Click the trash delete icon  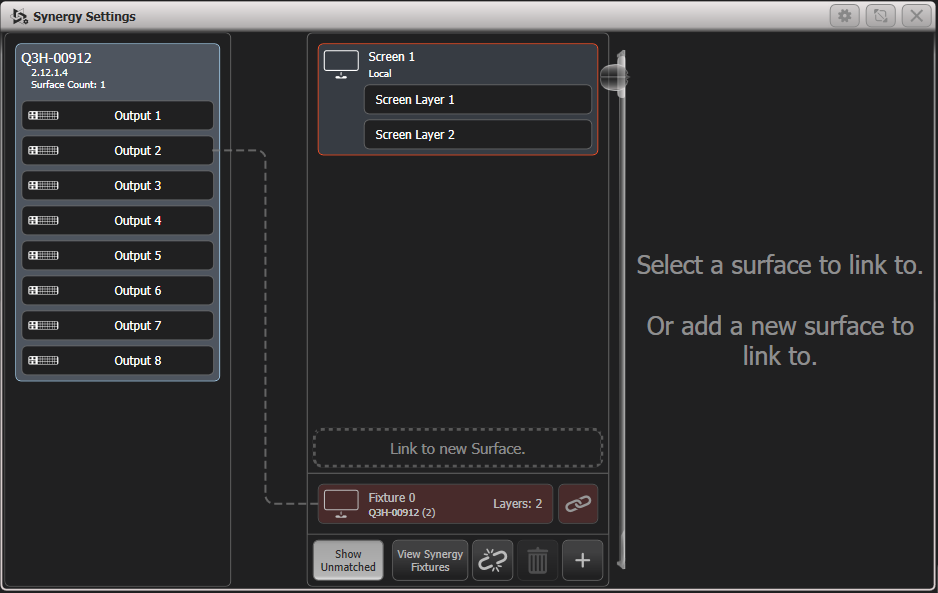pyautogui.click(x=537, y=560)
